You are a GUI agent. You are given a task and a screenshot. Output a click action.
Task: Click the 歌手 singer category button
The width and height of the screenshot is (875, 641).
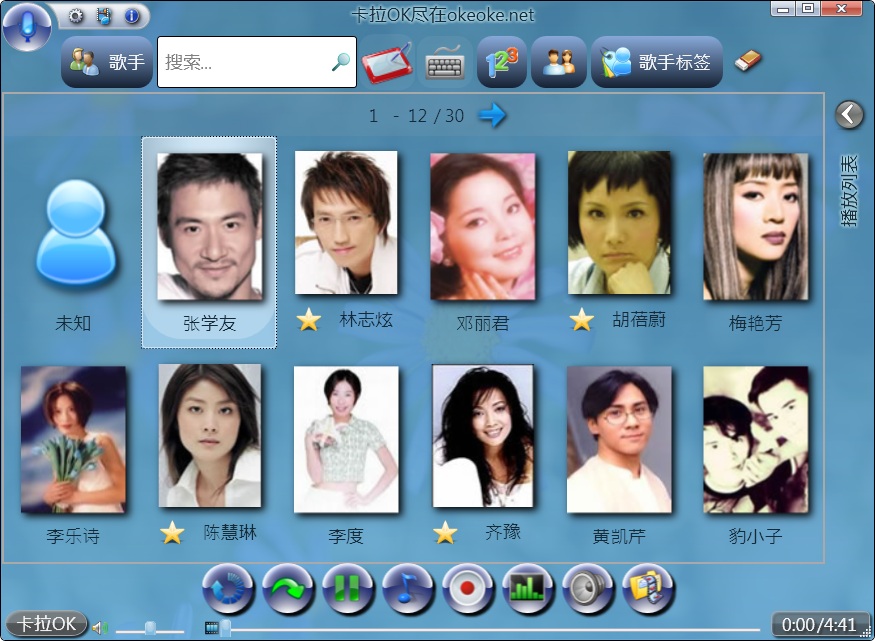click(x=107, y=62)
